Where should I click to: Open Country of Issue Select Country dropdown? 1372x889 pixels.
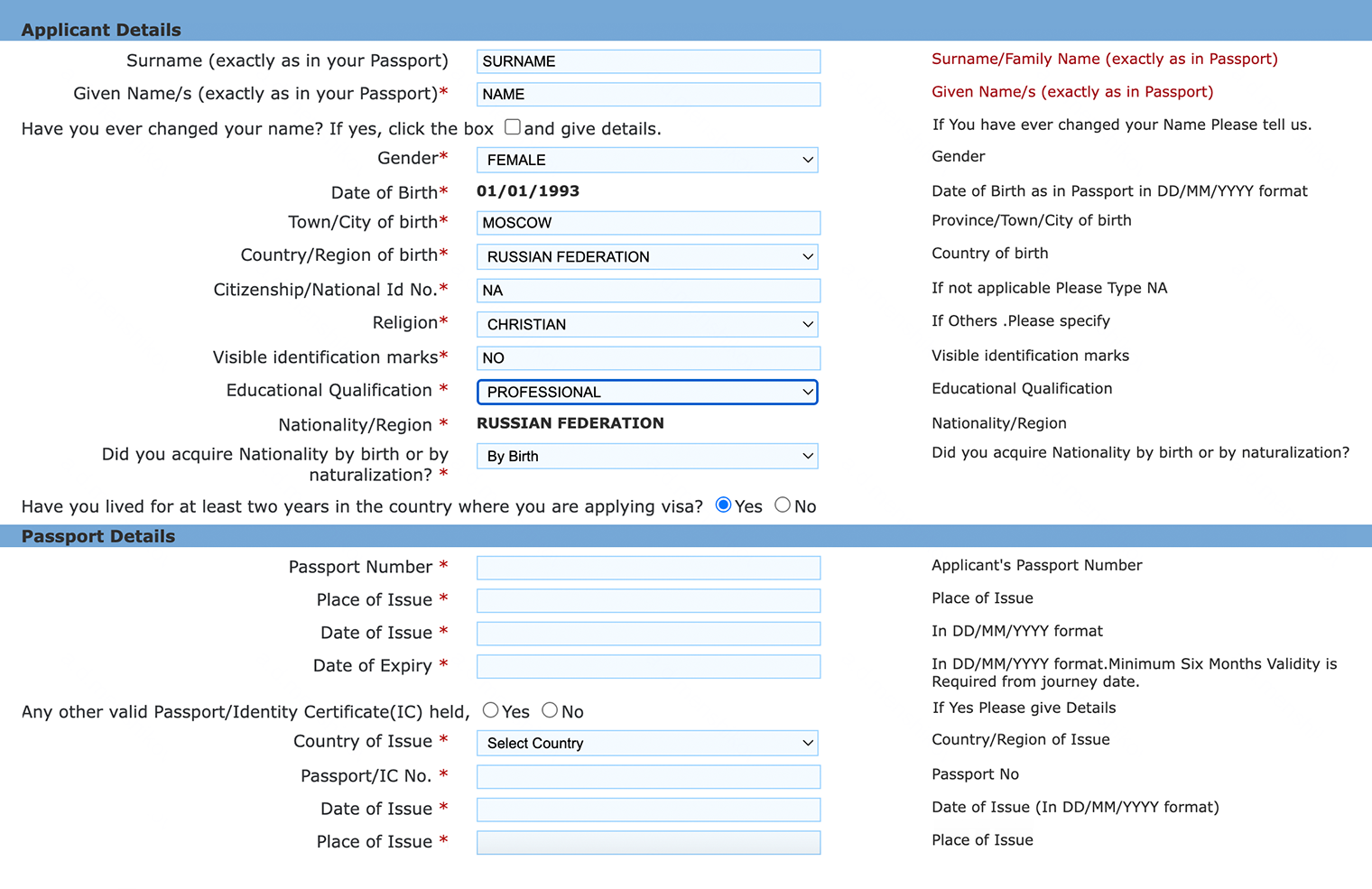coord(647,743)
